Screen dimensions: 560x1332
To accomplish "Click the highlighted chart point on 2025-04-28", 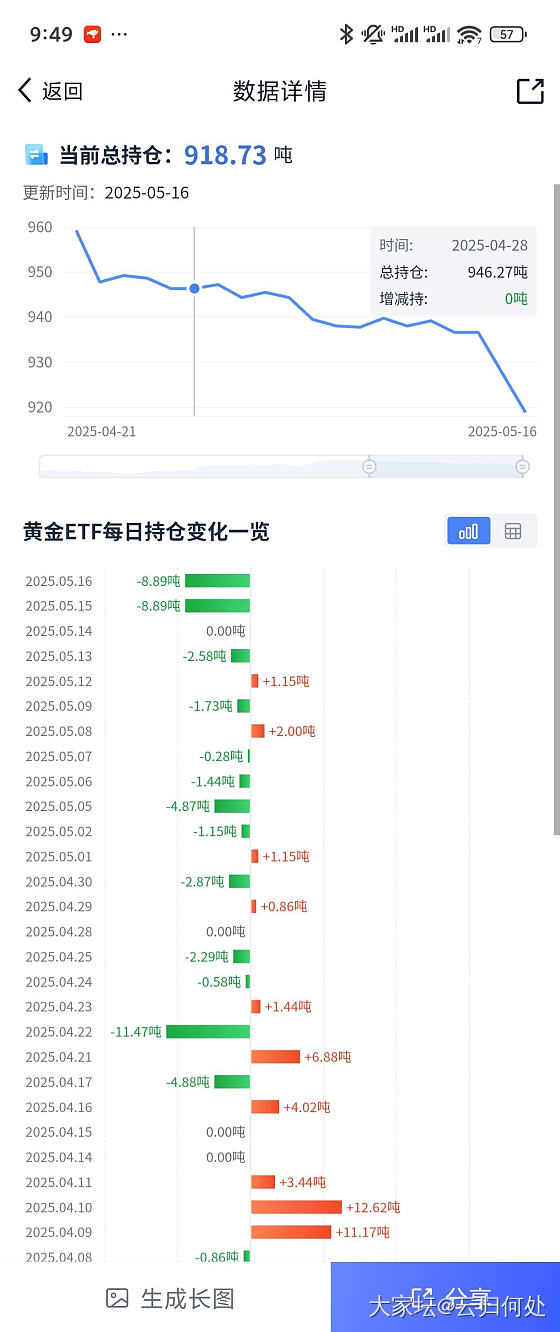I will [x=194, y=288].
